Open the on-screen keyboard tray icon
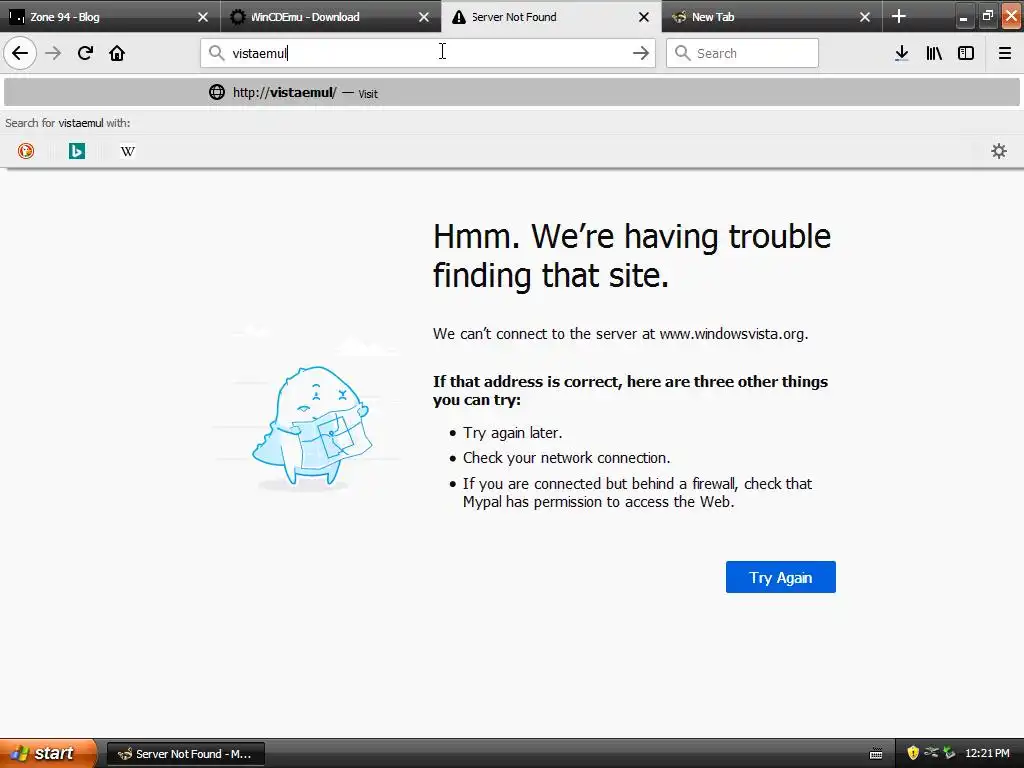Screen dimensions: 1024x768 876,754
